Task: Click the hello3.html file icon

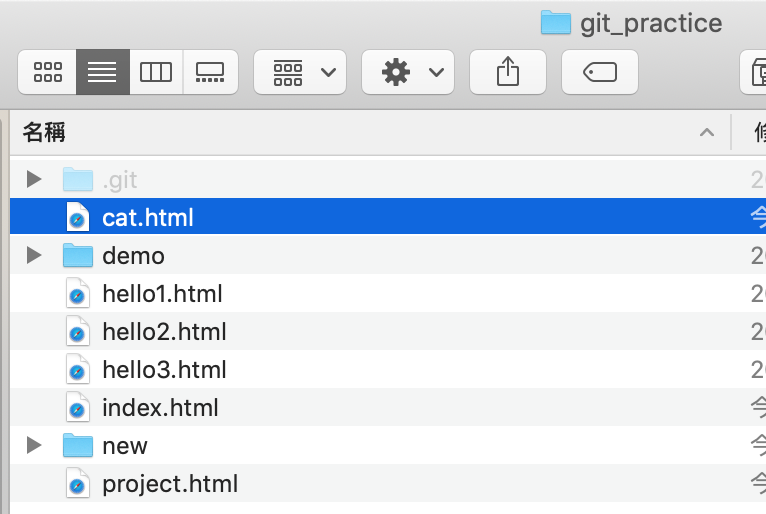Action: point(77,370)
